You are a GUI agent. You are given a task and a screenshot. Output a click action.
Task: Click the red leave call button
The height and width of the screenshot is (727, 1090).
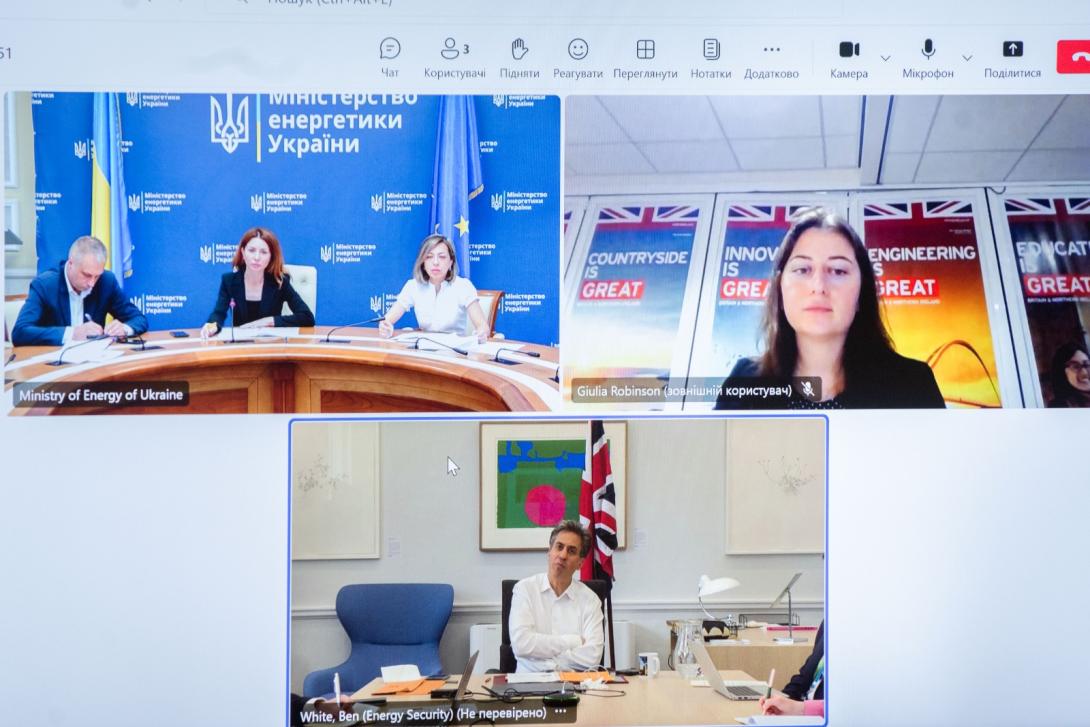pos(1074,56)
